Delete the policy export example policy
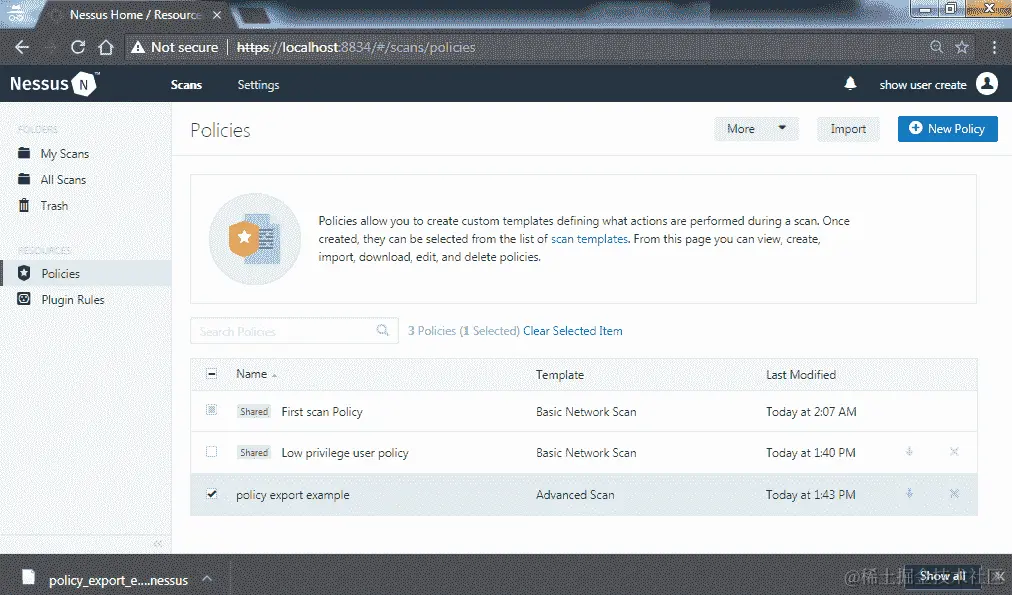 coord(954,494)
